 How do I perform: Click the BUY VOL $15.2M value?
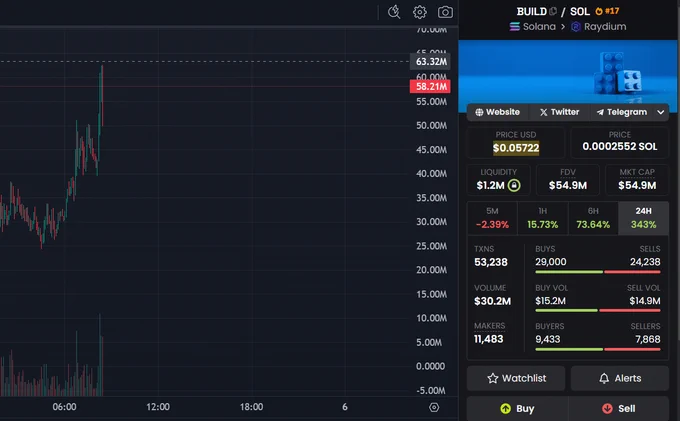coord(550,301)
